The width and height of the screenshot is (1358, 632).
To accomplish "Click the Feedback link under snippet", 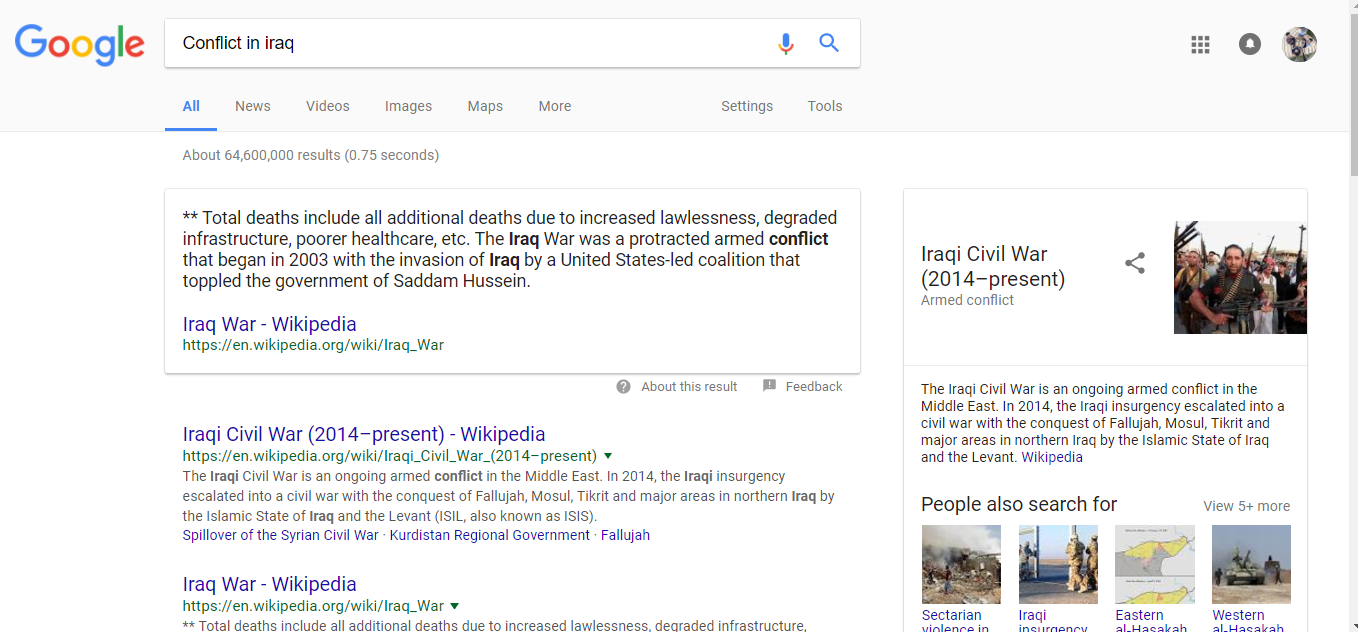I will tap(814, 387).
